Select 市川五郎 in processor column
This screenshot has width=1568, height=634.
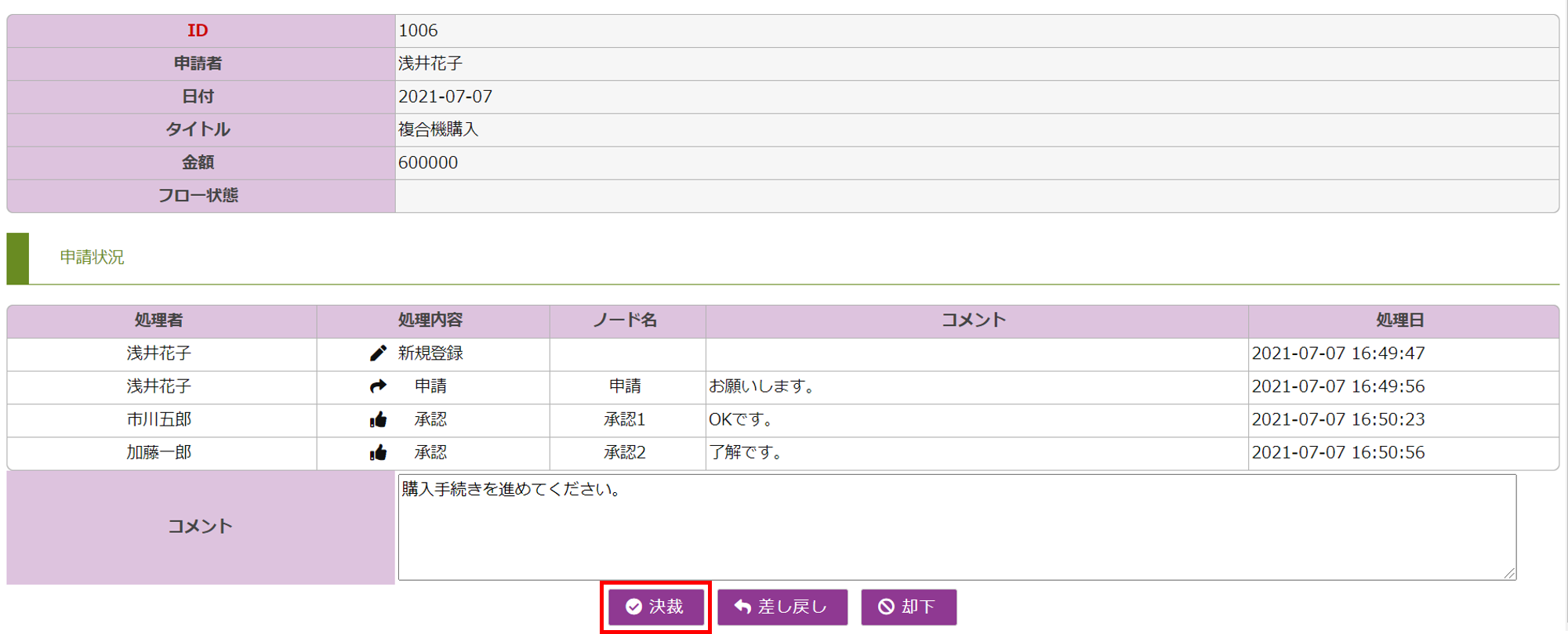[x=158, y=419]
